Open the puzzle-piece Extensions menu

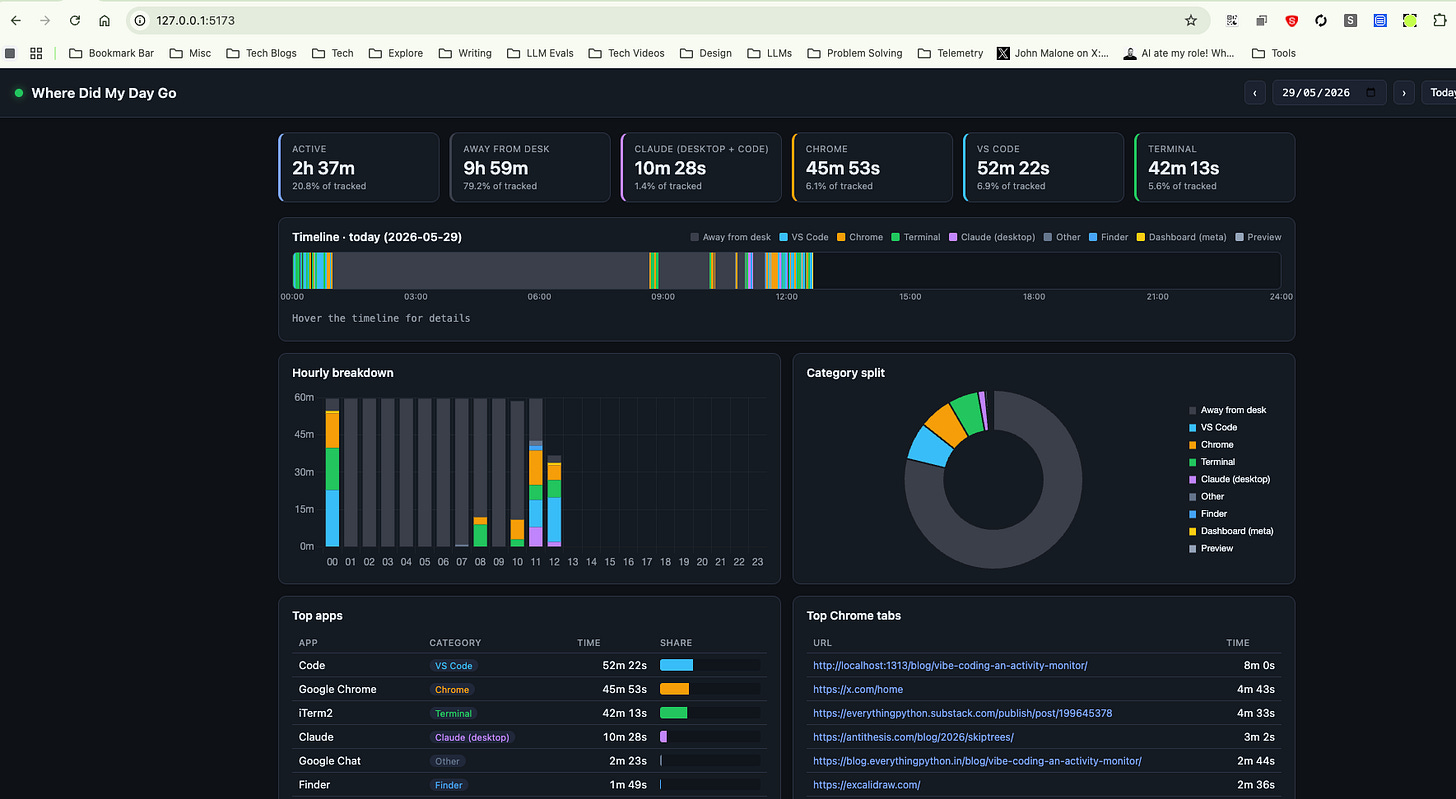click(1440, 20)
